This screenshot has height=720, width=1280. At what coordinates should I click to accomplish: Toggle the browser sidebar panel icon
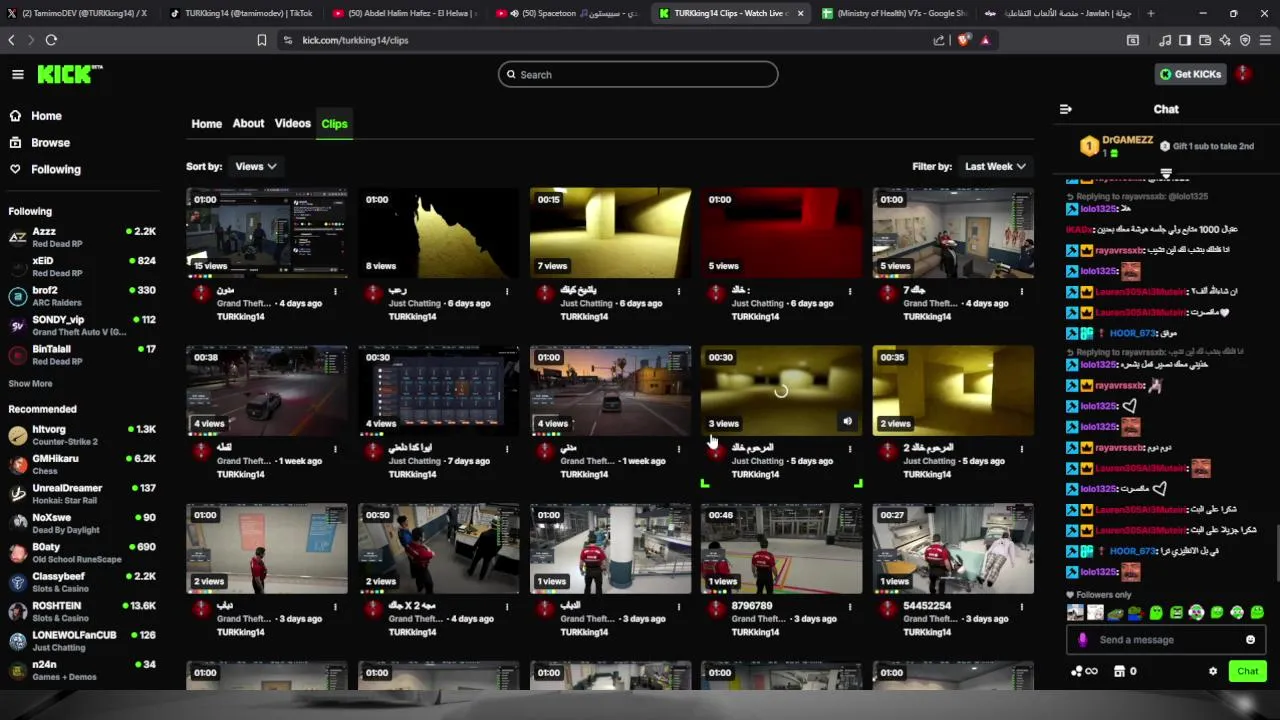[1185, 40]
